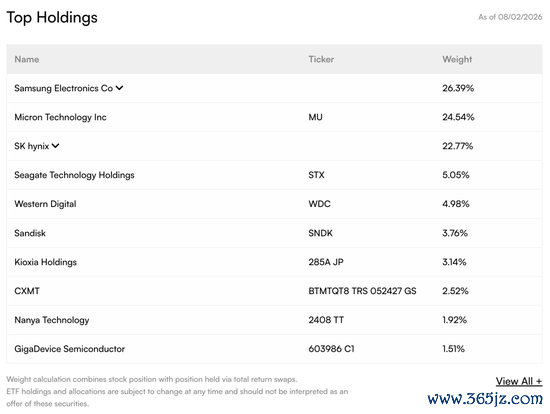550x414 pixels.
Task: Expand the SK hynix chevron
Action: tap(55, 146)
